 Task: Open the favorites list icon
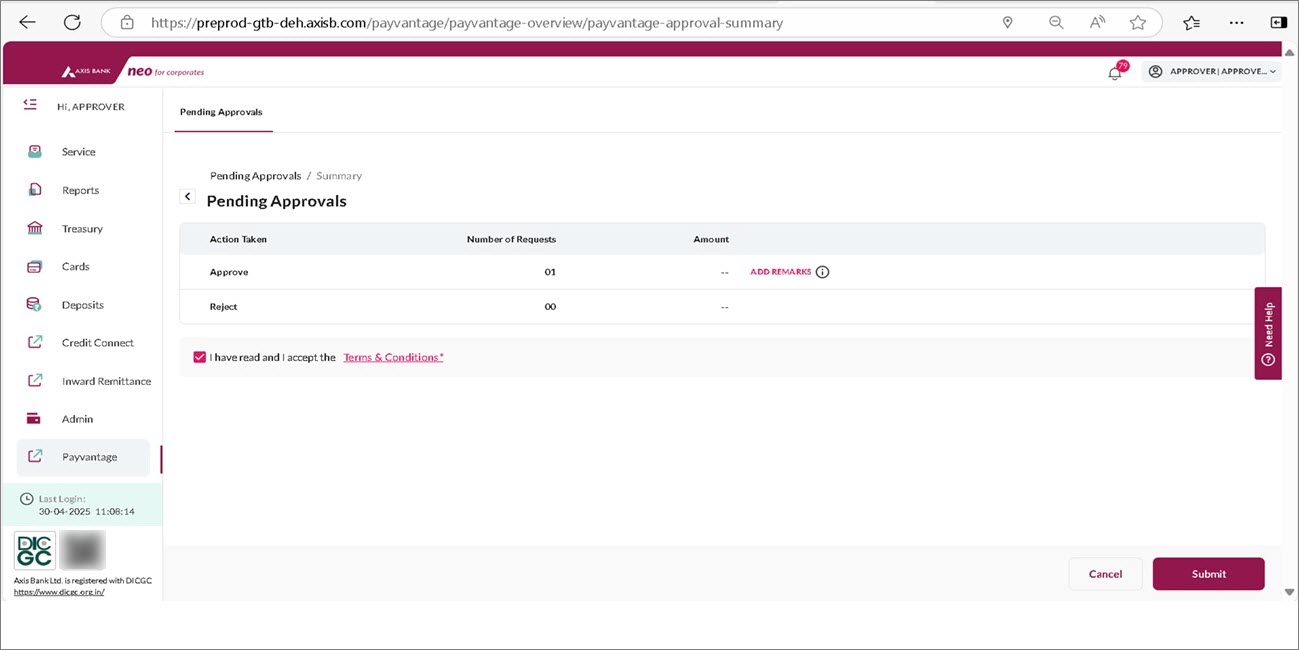tap(1191, 22)
